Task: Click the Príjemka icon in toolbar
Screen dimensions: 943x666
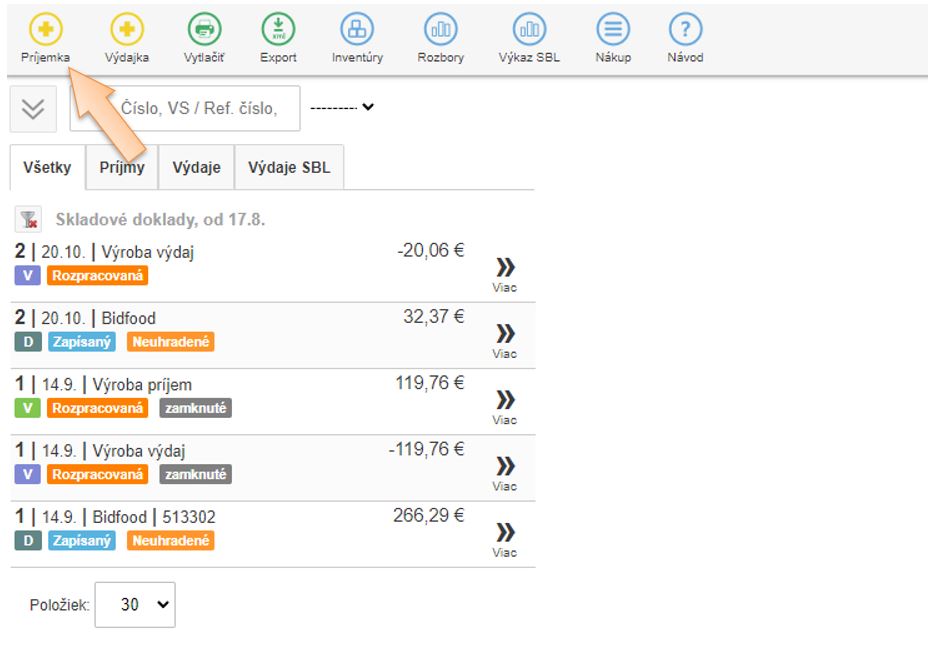Action: (45, 30)
